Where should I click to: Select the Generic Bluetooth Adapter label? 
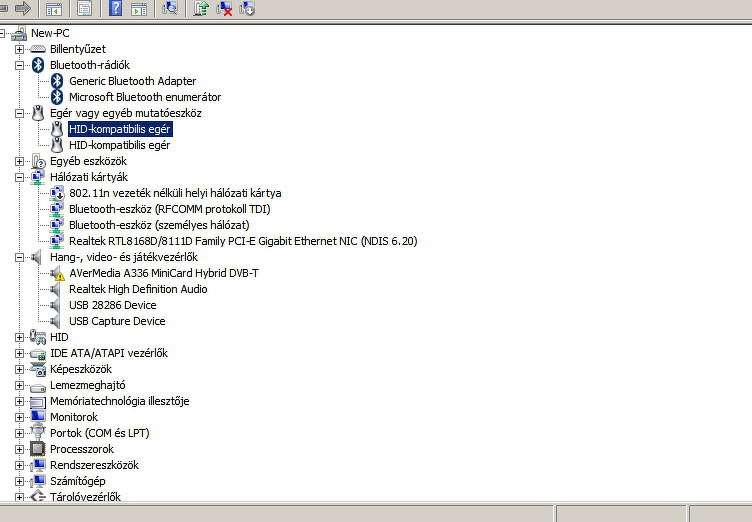click(132, 81)
